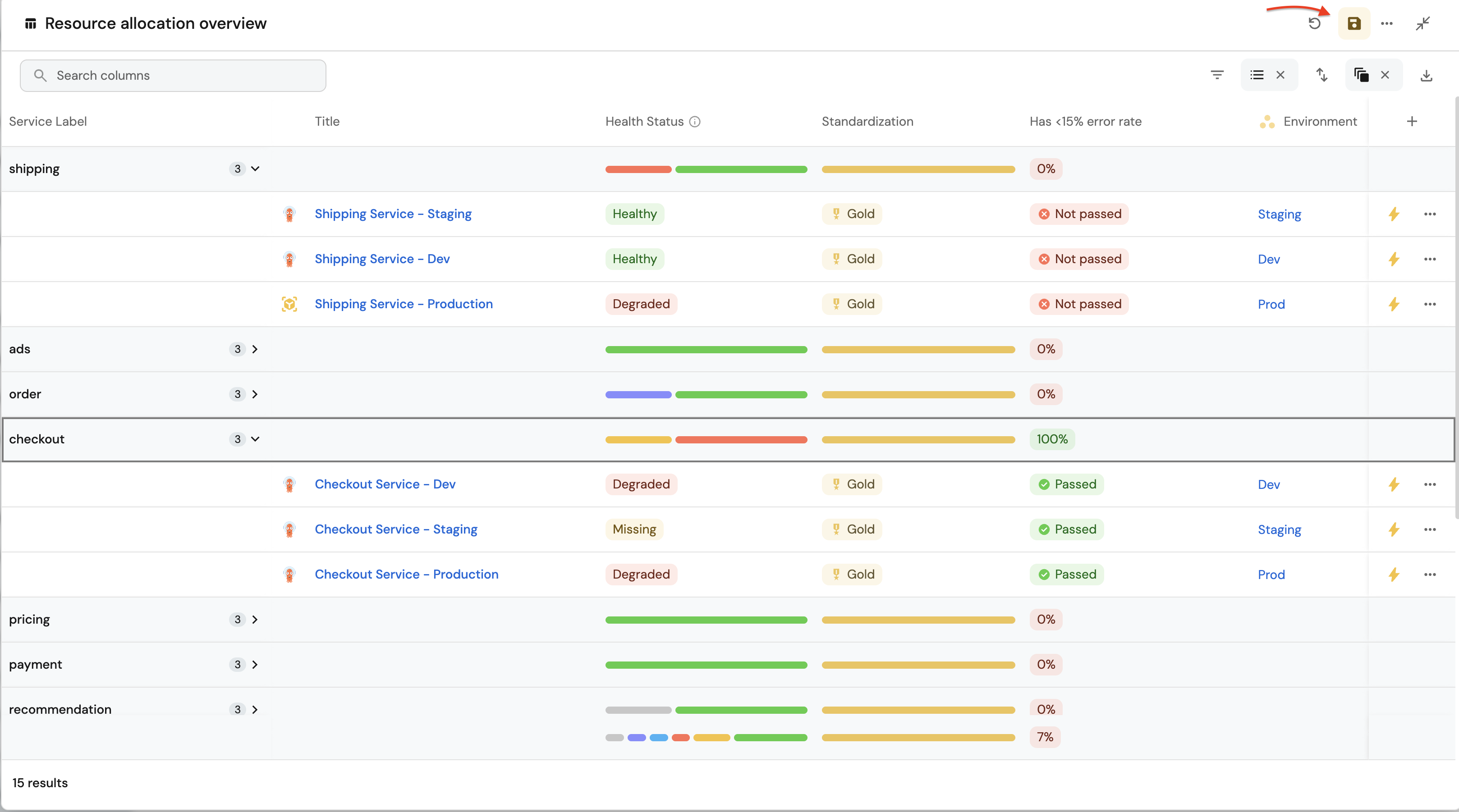Image resolution: width=1459 pixels, height=812 pixels.
Task: Open Shipping Service – Production link
Action: pyautogui.click(x=403, y=304)
